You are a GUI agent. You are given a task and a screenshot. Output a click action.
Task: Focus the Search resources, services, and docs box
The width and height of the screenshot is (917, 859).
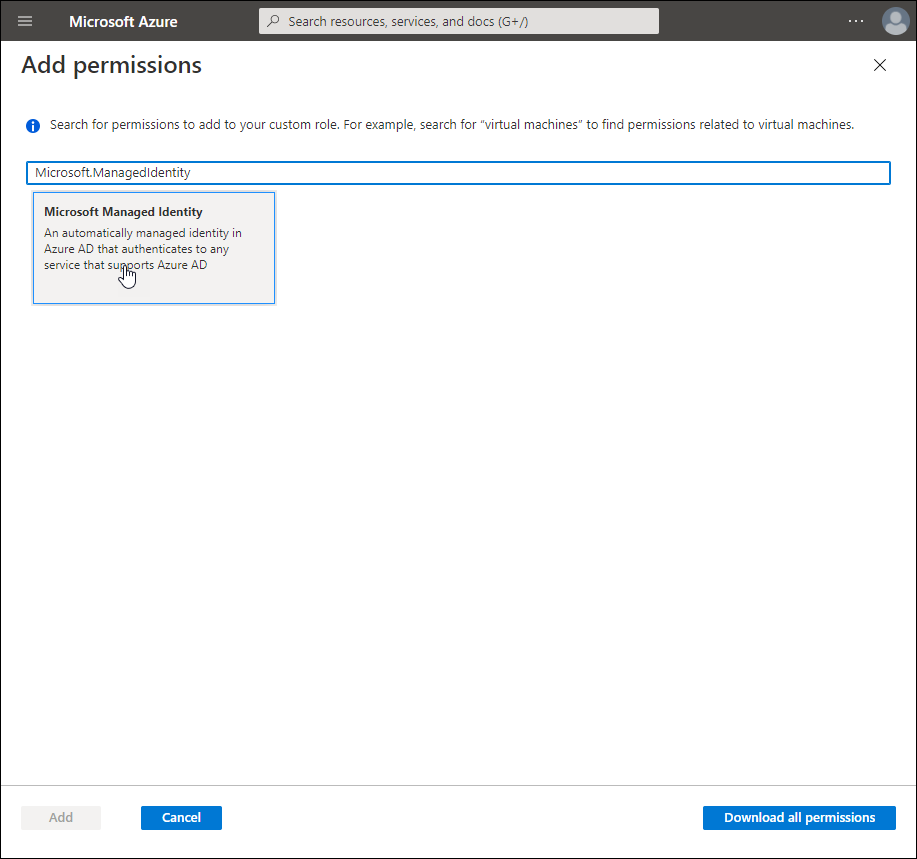(465, 21)
